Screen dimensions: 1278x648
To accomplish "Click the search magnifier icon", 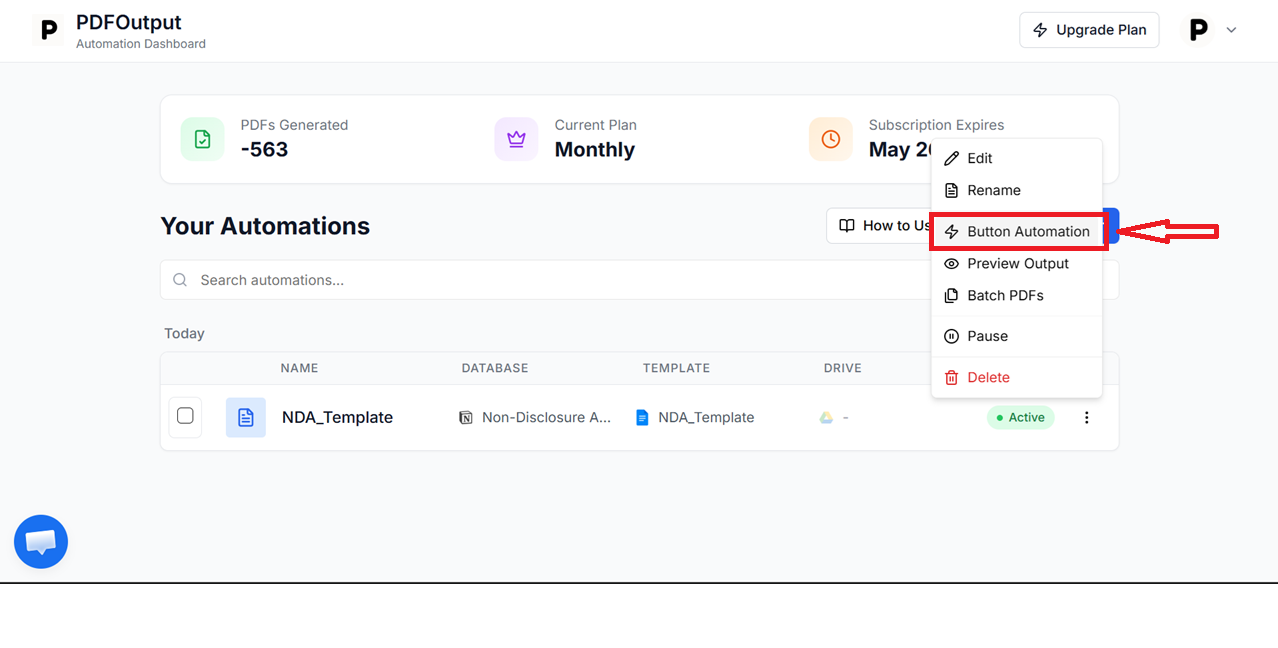I will 180,280.
